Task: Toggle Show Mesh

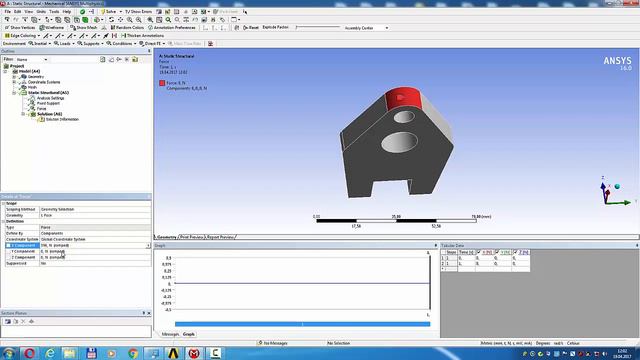Action: pos(84,28)
